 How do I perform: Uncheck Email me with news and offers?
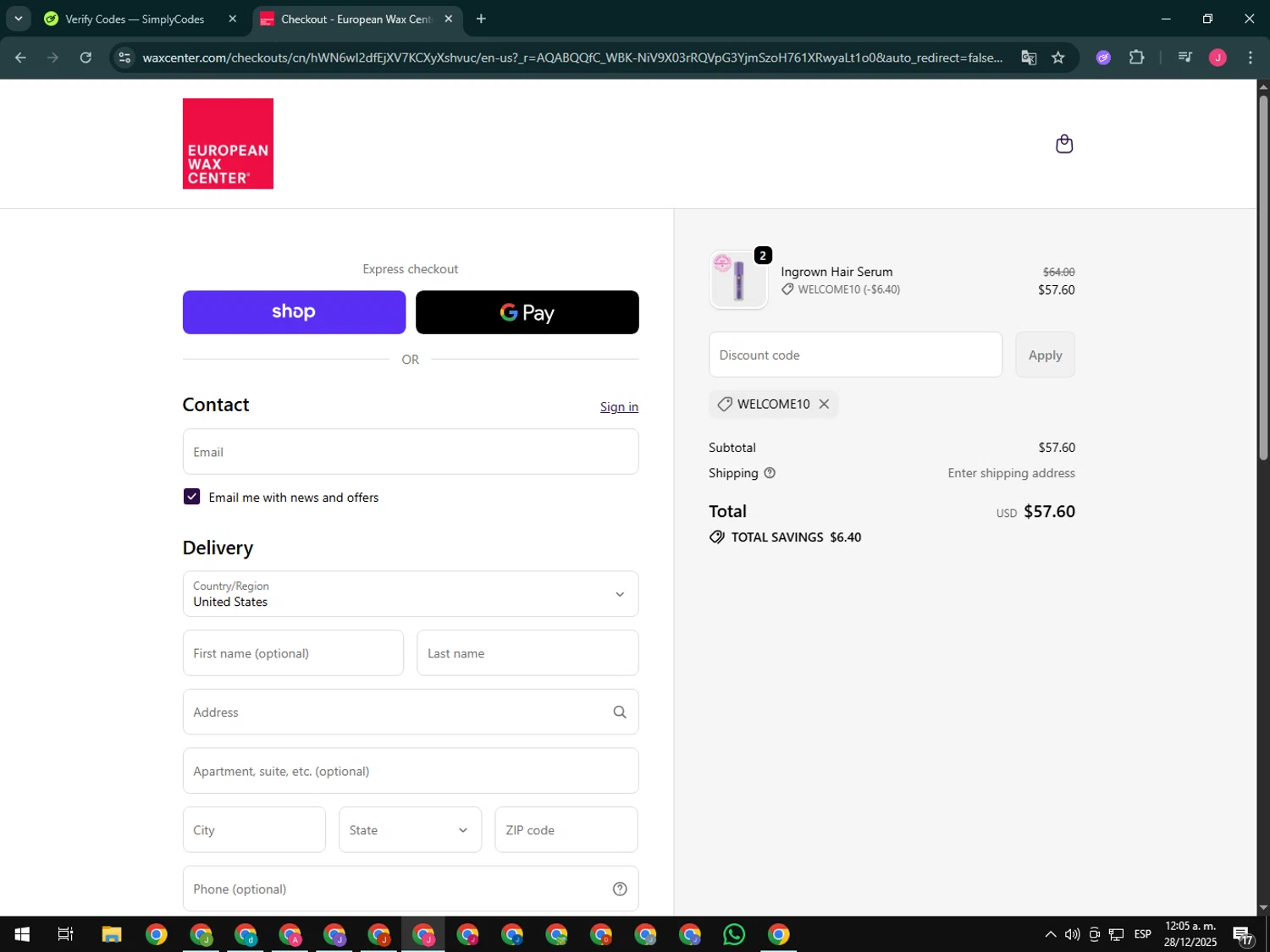192,497
